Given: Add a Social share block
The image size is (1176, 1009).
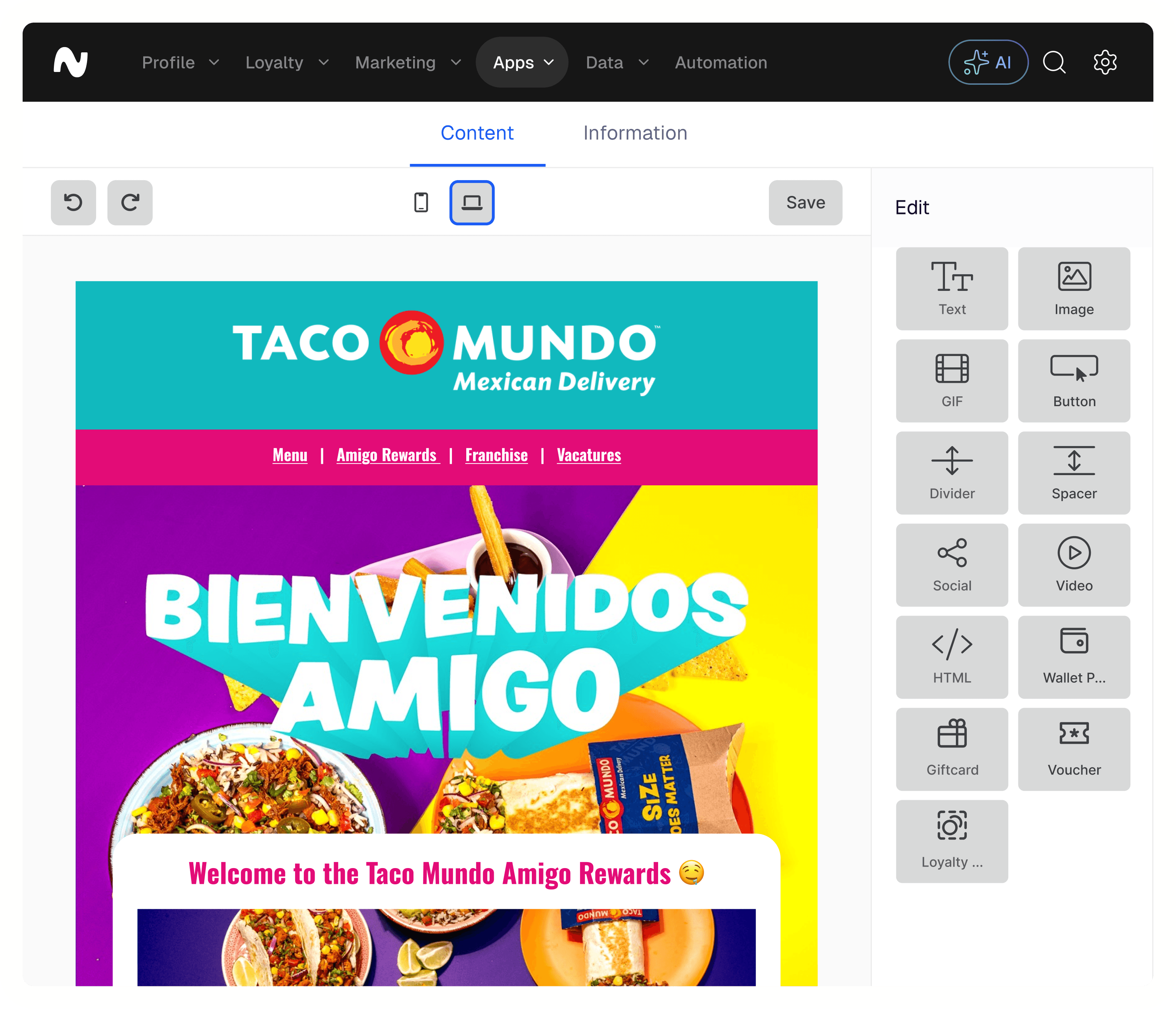Looking at the screenshot, I should click(x=952, y=565).
